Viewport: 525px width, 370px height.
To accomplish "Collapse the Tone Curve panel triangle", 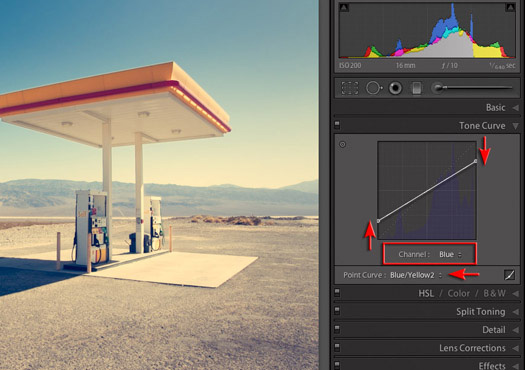I will (x=516, y=126).
